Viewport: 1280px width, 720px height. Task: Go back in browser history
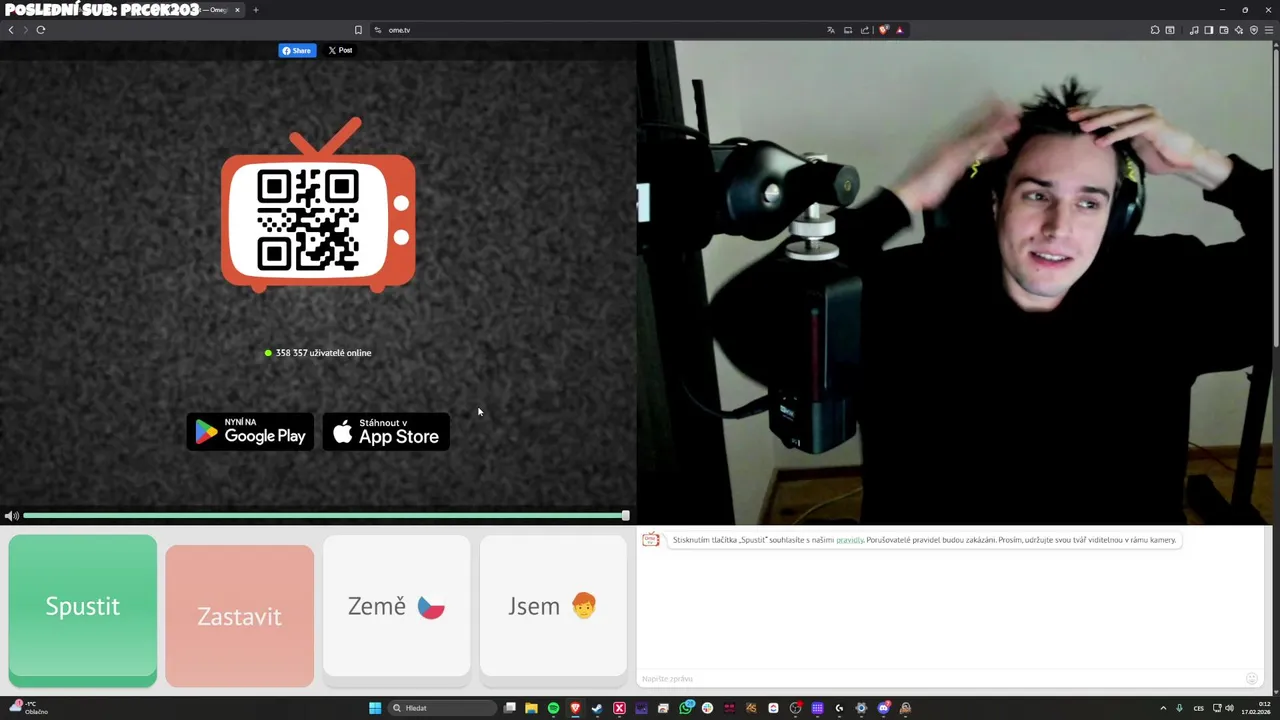pos(11,30)
